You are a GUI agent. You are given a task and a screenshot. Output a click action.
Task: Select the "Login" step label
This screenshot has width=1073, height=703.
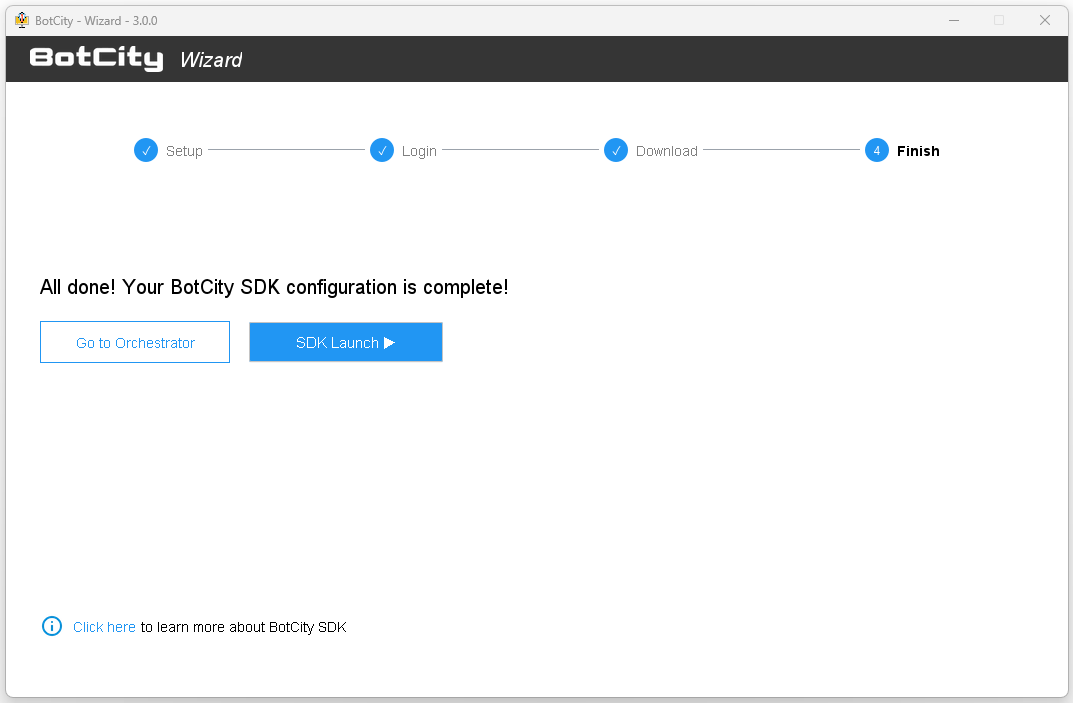419,150
